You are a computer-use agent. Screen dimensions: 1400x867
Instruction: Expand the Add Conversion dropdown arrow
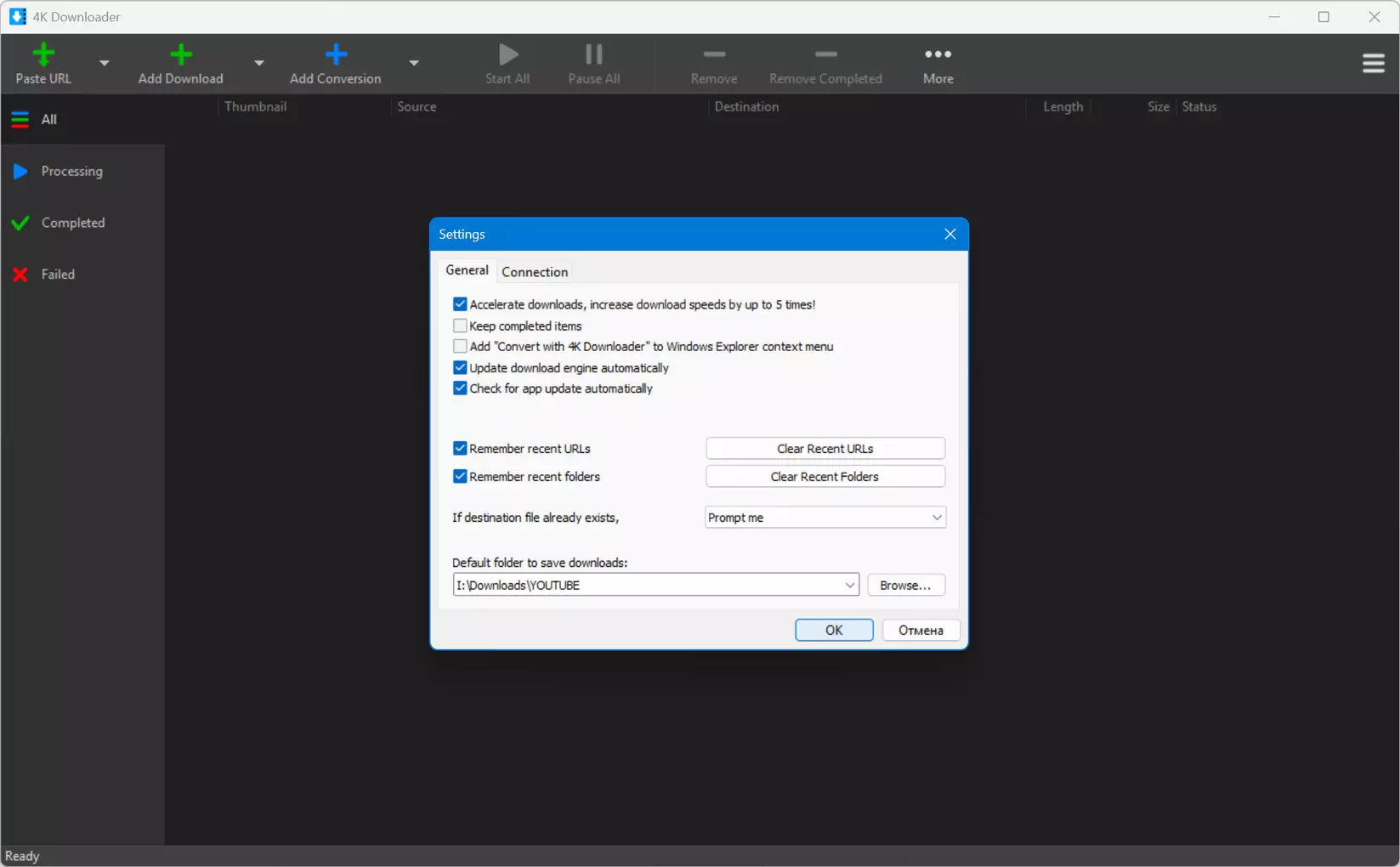pos(414,63)
